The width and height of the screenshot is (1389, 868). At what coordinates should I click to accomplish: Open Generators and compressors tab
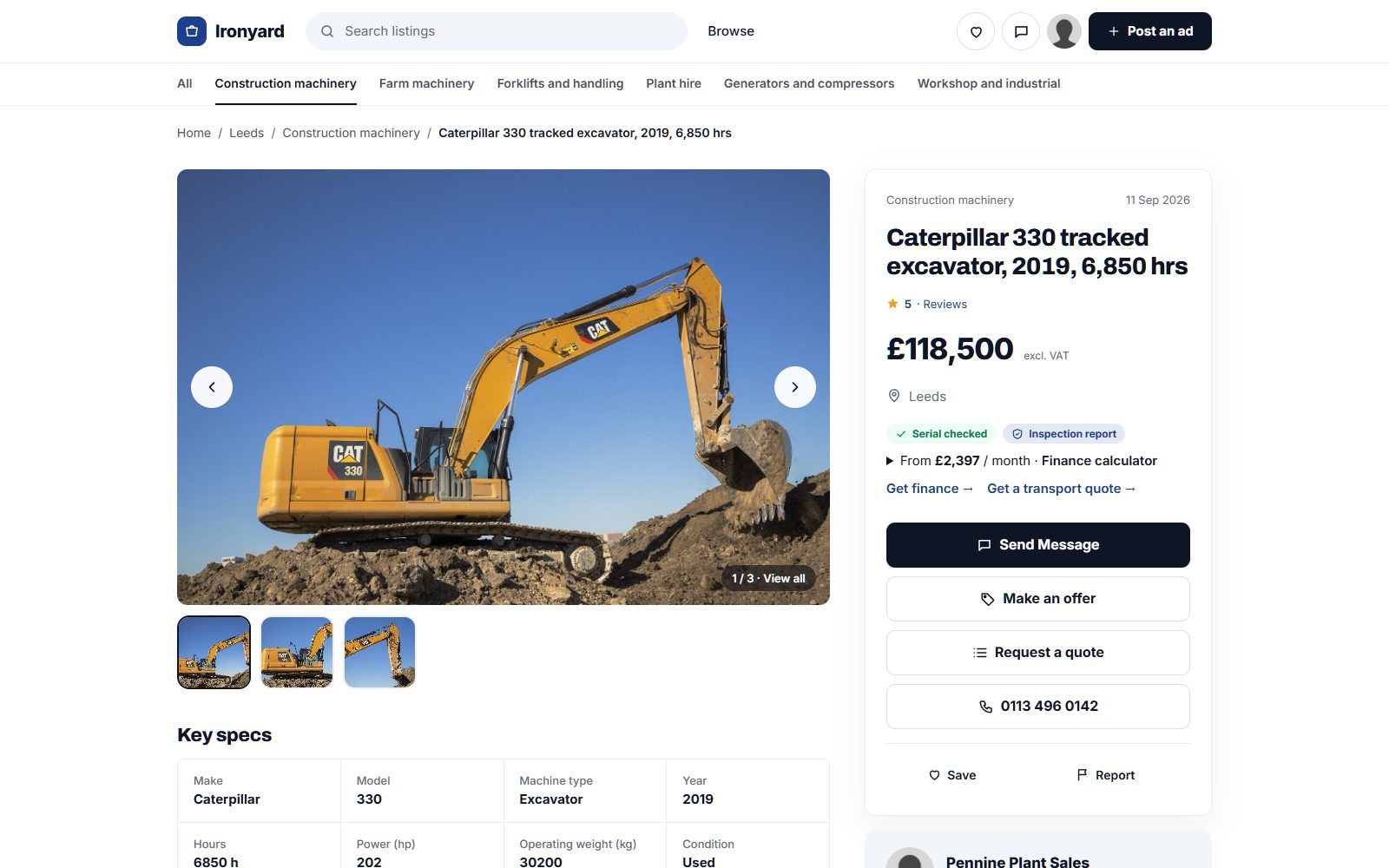pyautogui.click(x=809, y=83)
